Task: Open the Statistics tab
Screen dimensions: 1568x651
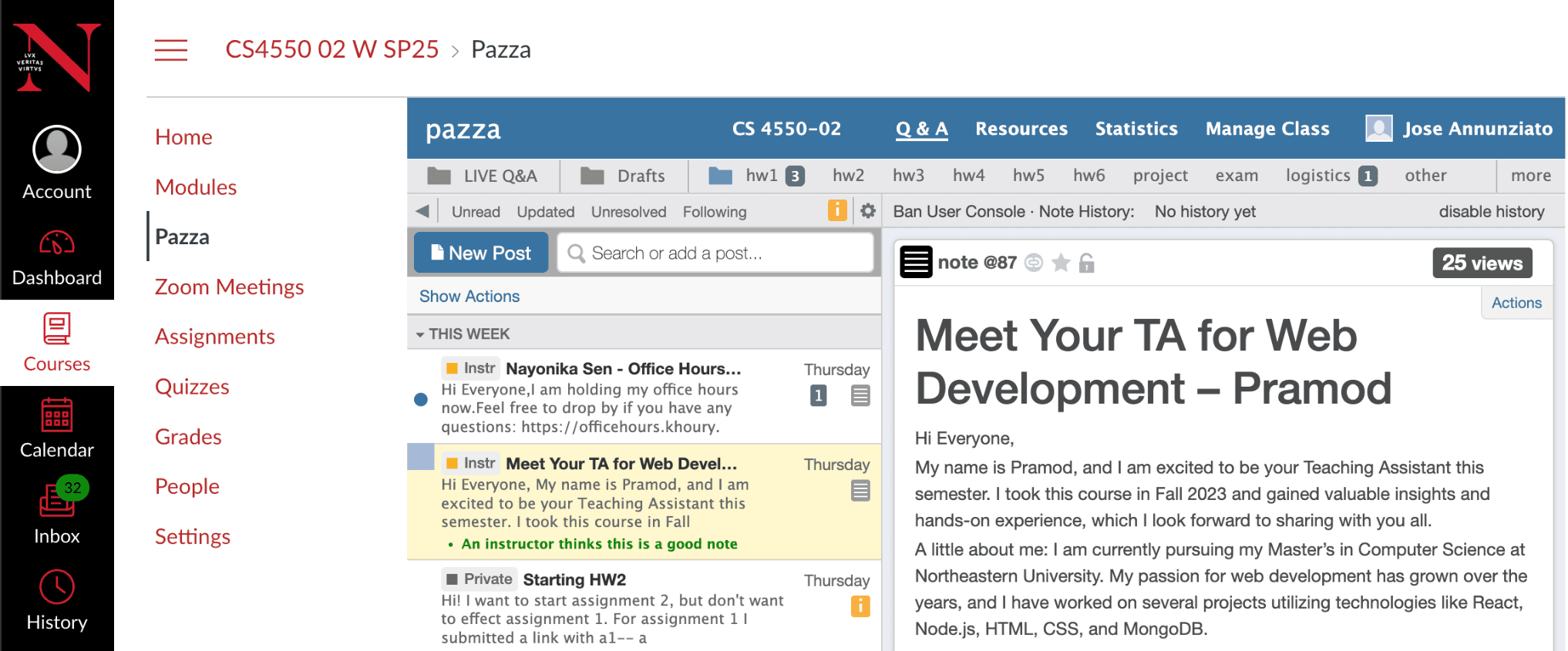Action: click(x=1136, y=129)
